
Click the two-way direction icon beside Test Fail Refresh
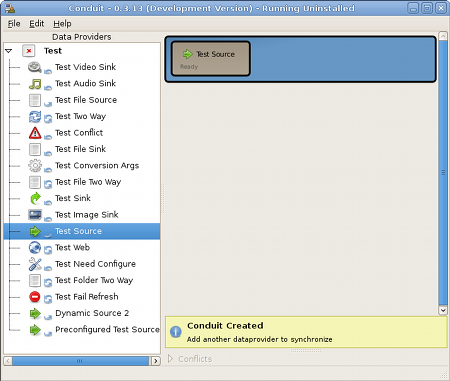[48, 299]
